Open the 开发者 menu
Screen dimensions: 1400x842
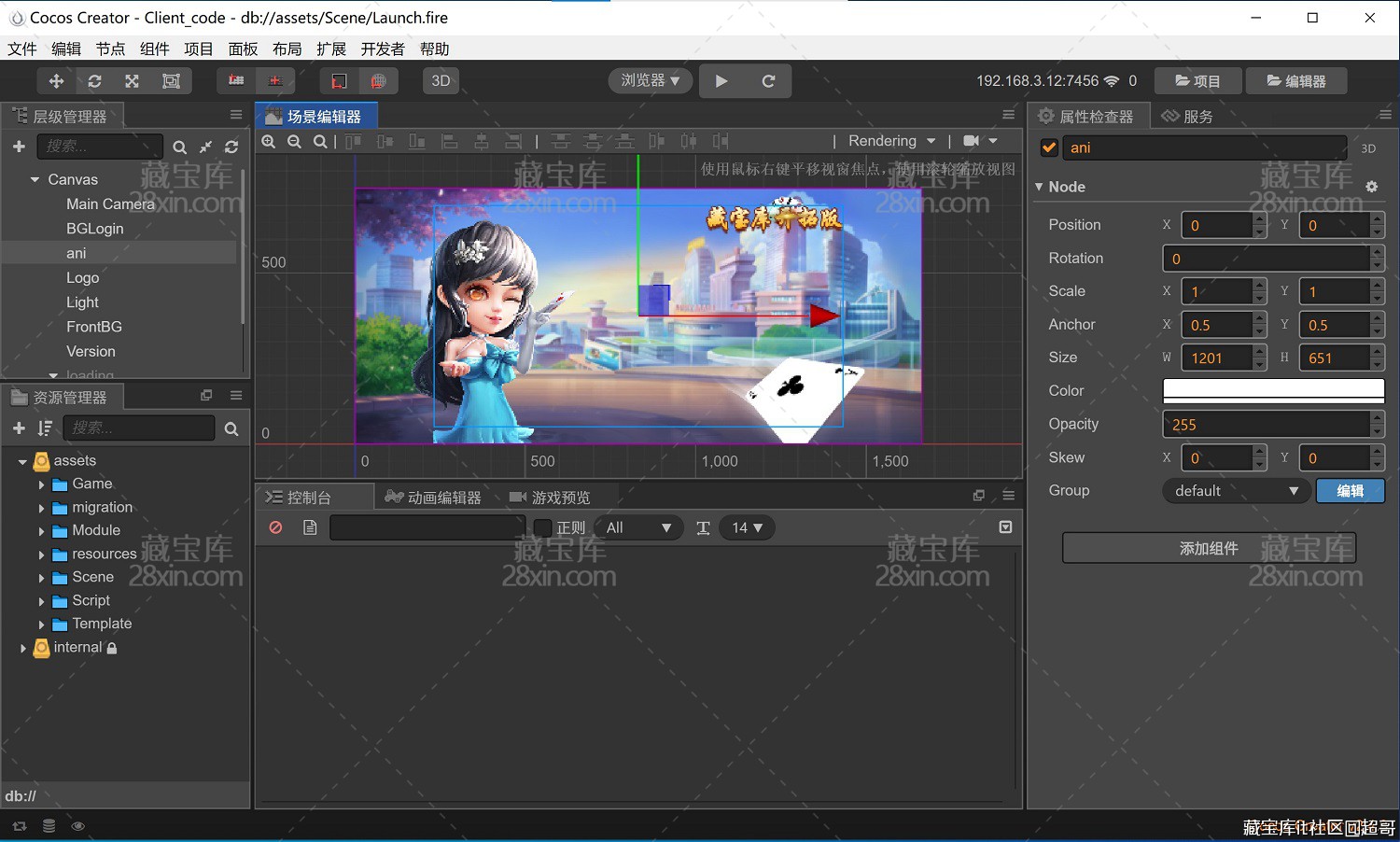pos(383,49)
